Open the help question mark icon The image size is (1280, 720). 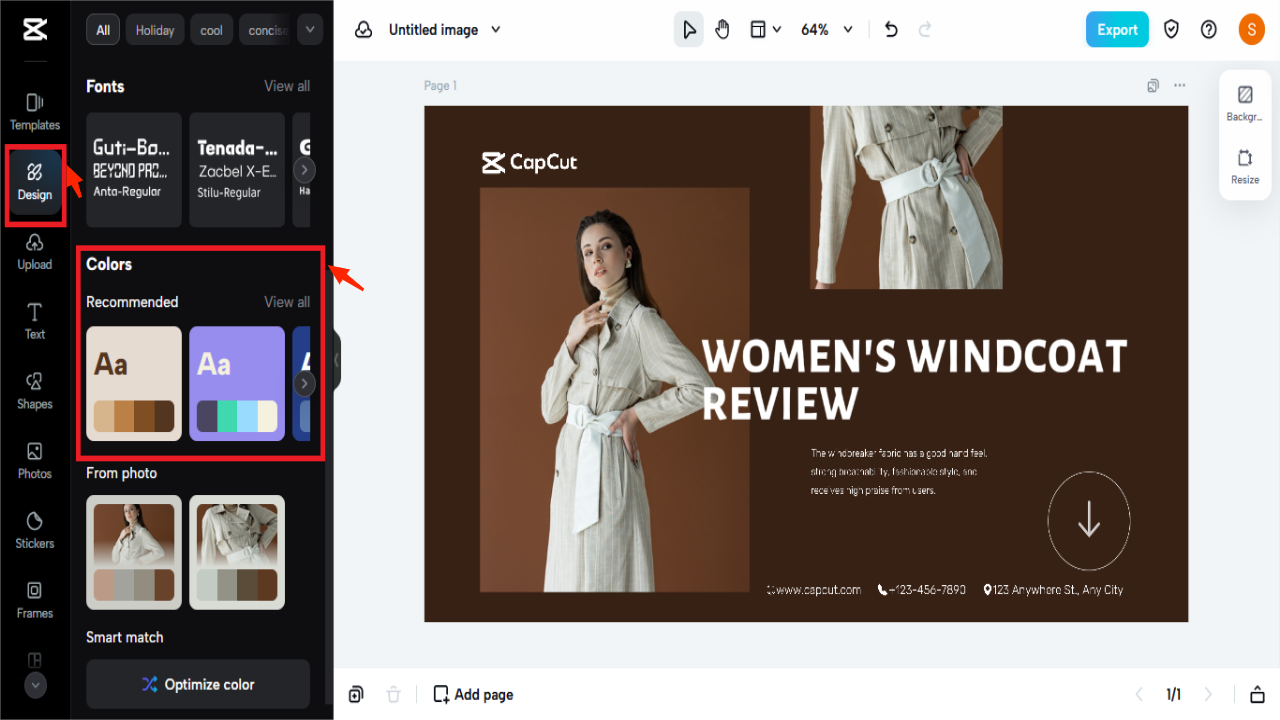1209,30
